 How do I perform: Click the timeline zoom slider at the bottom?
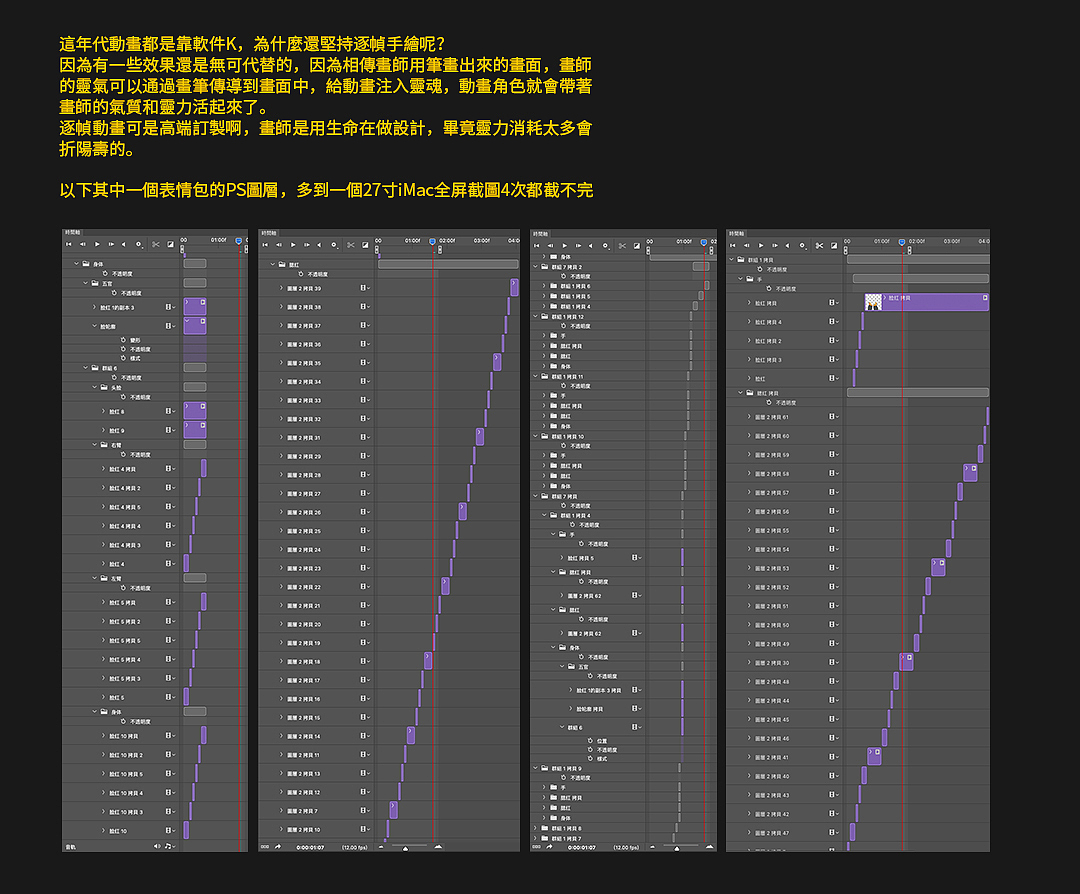pos(406,848)
